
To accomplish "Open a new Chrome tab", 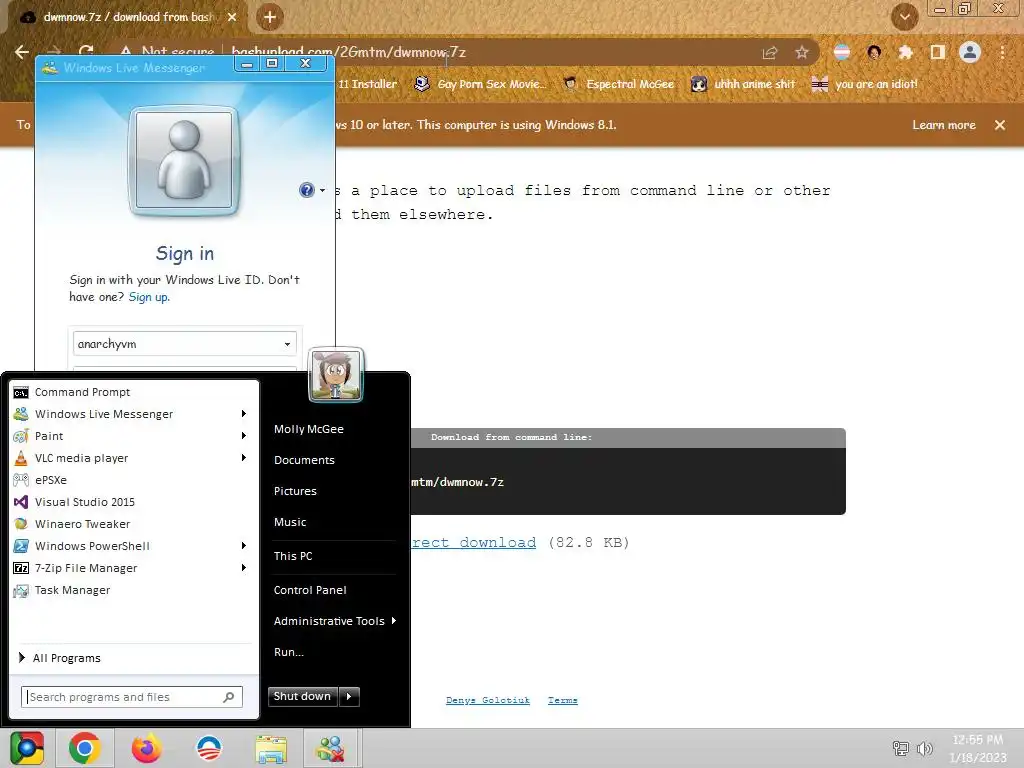I will coord(270,17).
